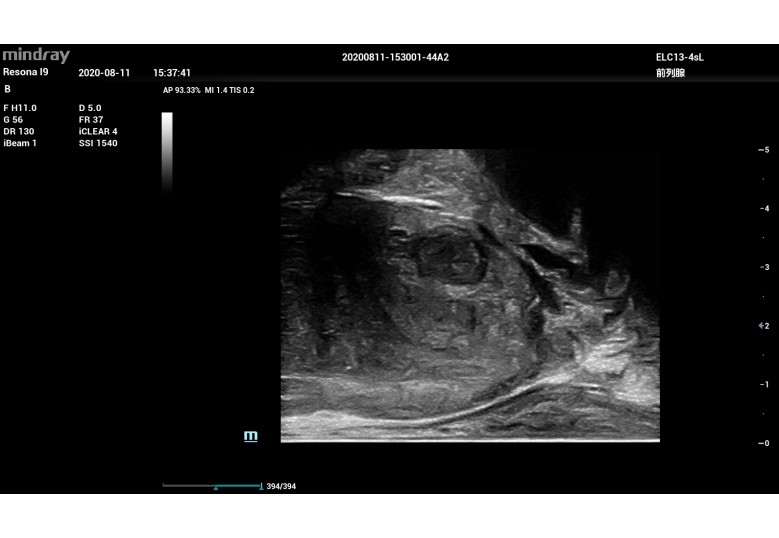Screen dimensions: 779x538
Task: Click the depth scale mark 0
Action: click(x=764, y=443)
